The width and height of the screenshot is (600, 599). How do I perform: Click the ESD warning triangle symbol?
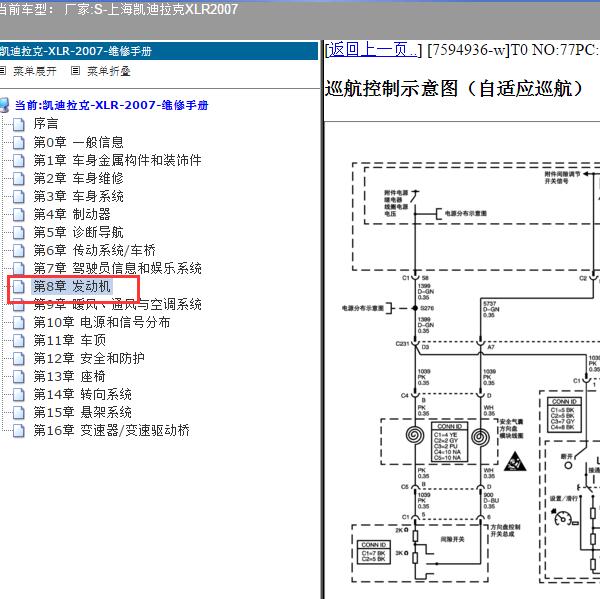coord(515,462)
